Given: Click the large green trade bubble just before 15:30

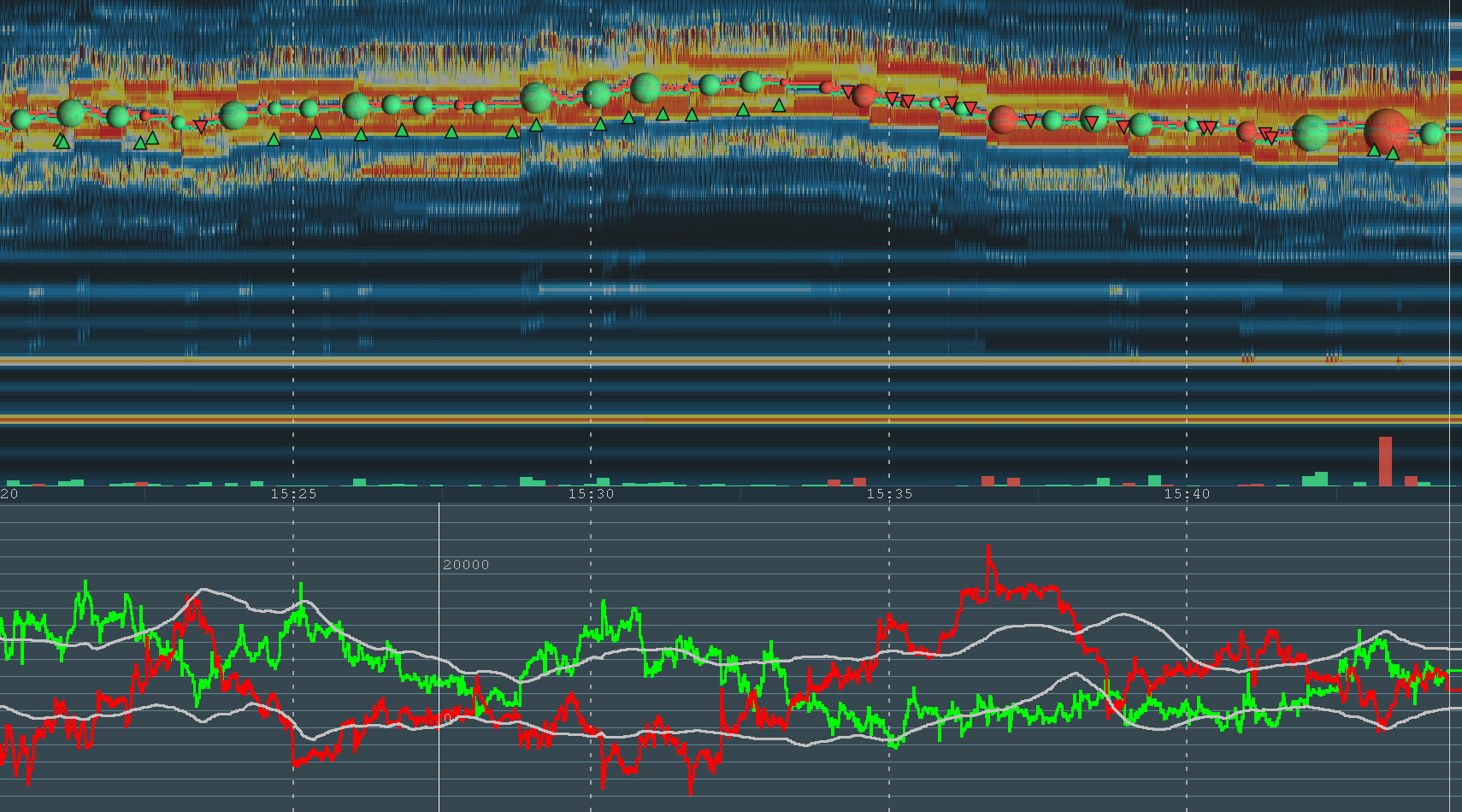Looking at the screenshot, I should point(536,97).
